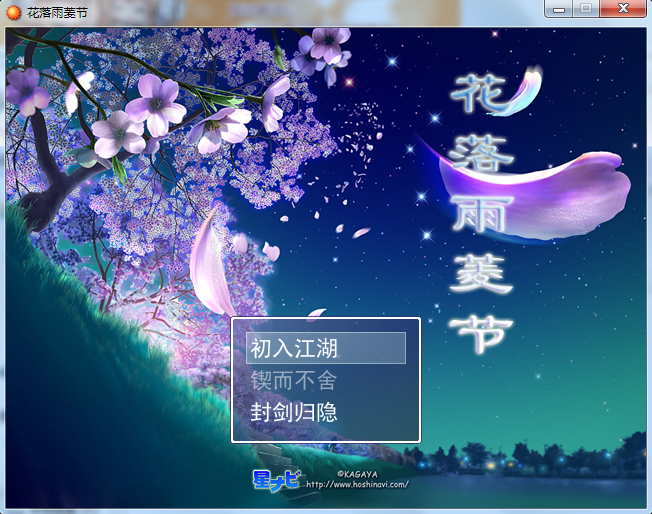Viewport: 652px width, 514px height.
Task: Close the 花落雨菱节 window
Action: tap(623, 9)
